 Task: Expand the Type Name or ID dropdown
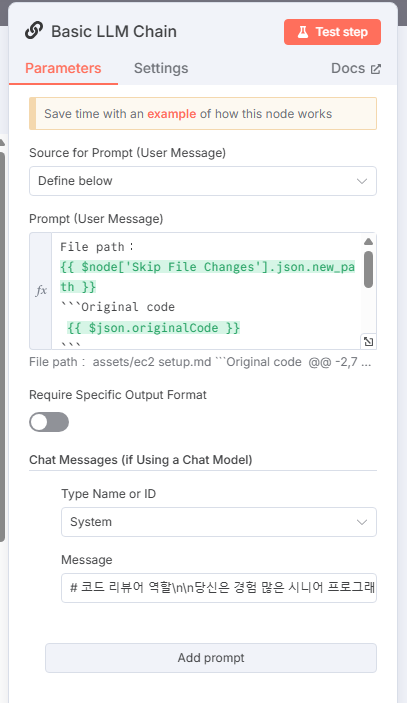pyautogui.click(x=219, y=522)
